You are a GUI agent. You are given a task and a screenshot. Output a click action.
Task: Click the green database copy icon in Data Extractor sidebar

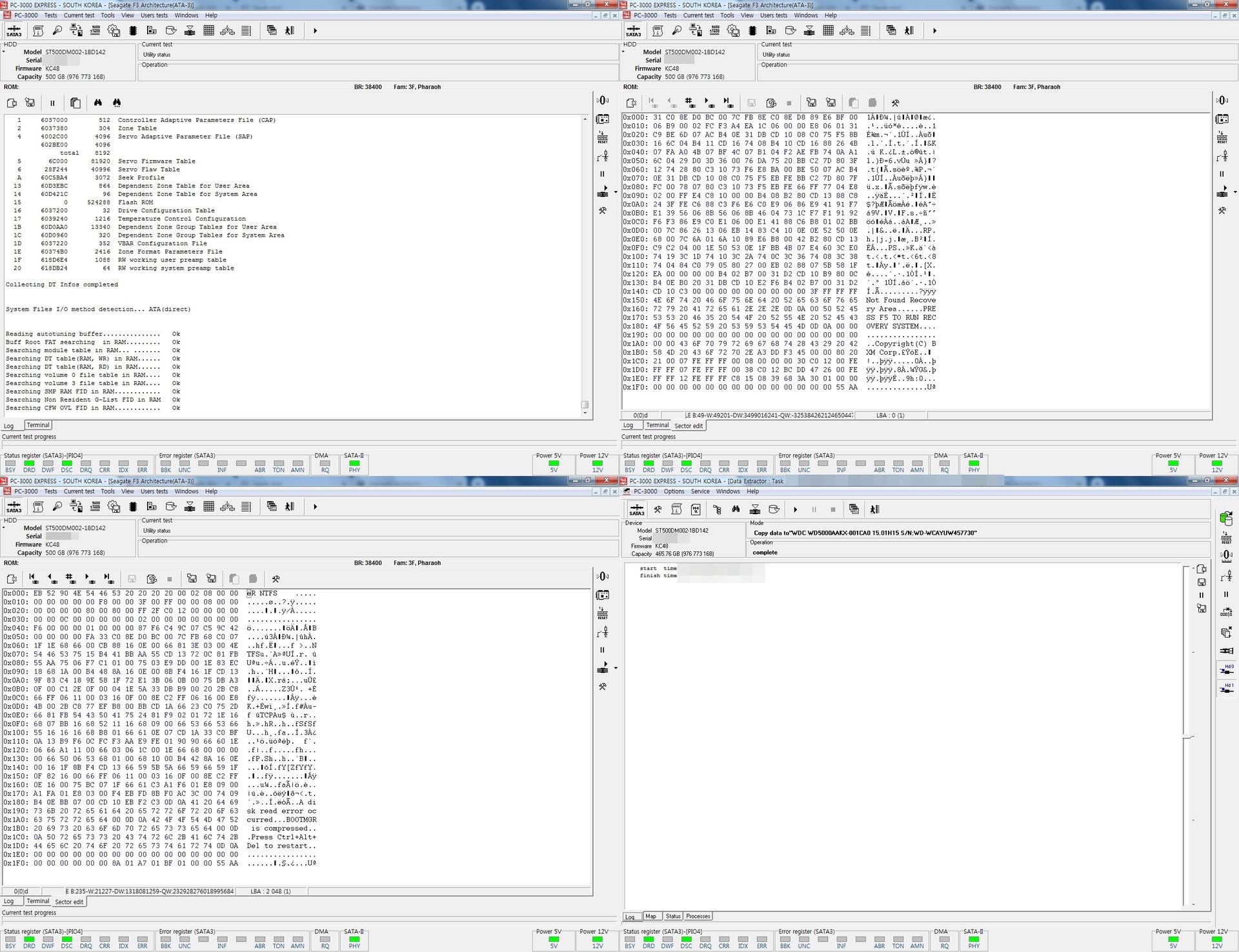[1226, 518]
